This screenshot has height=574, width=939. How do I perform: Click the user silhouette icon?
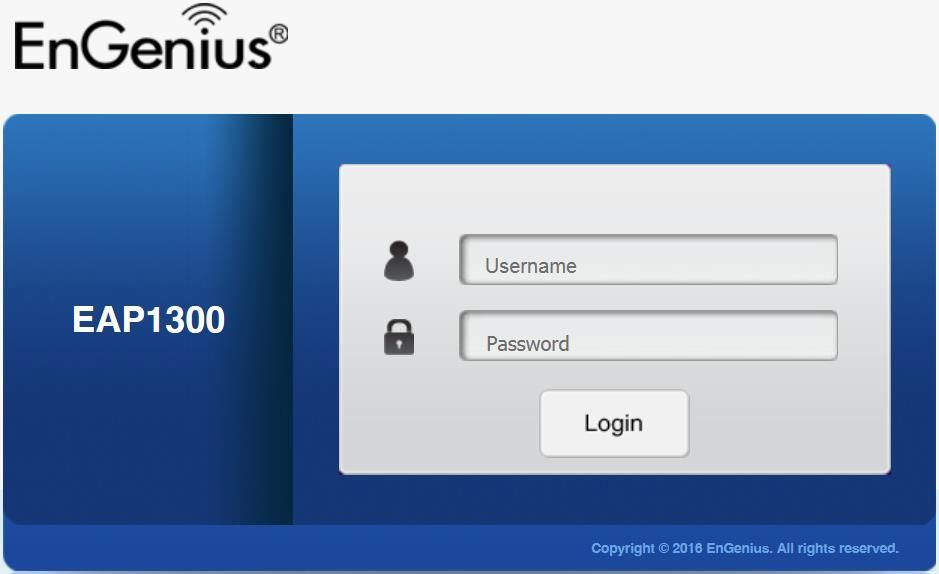click(399, 261)
